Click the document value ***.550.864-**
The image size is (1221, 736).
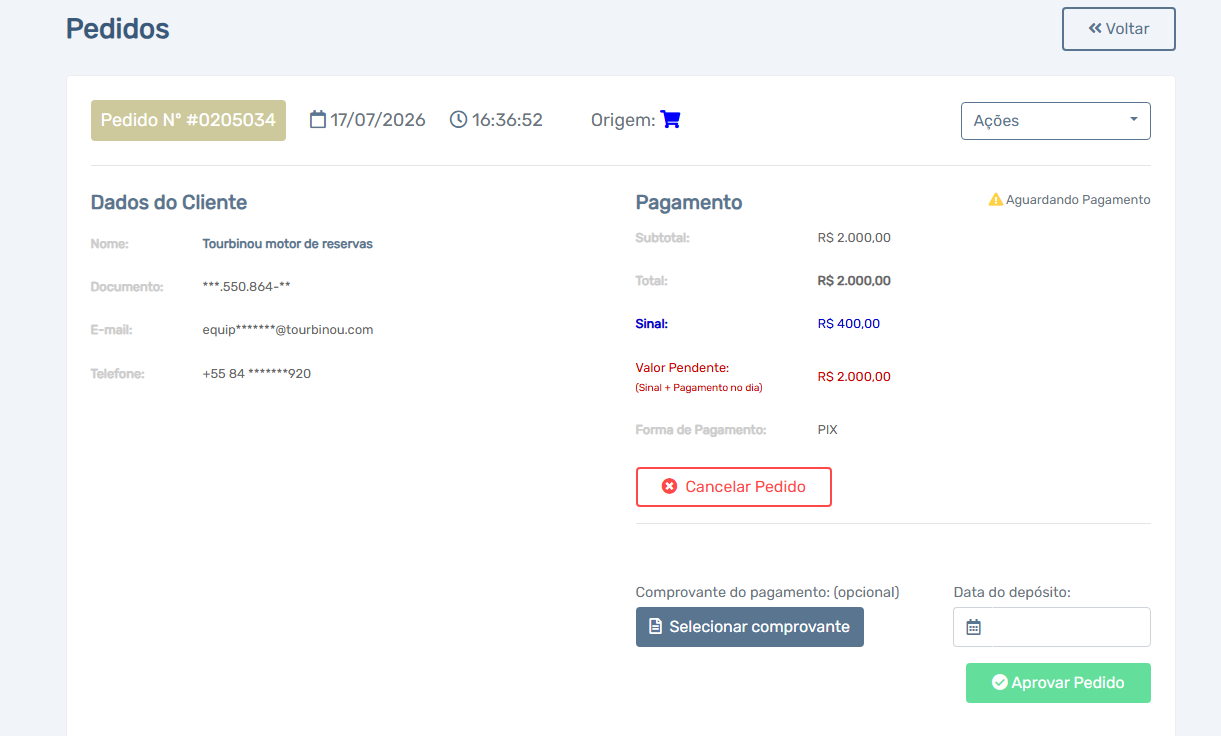246,287
